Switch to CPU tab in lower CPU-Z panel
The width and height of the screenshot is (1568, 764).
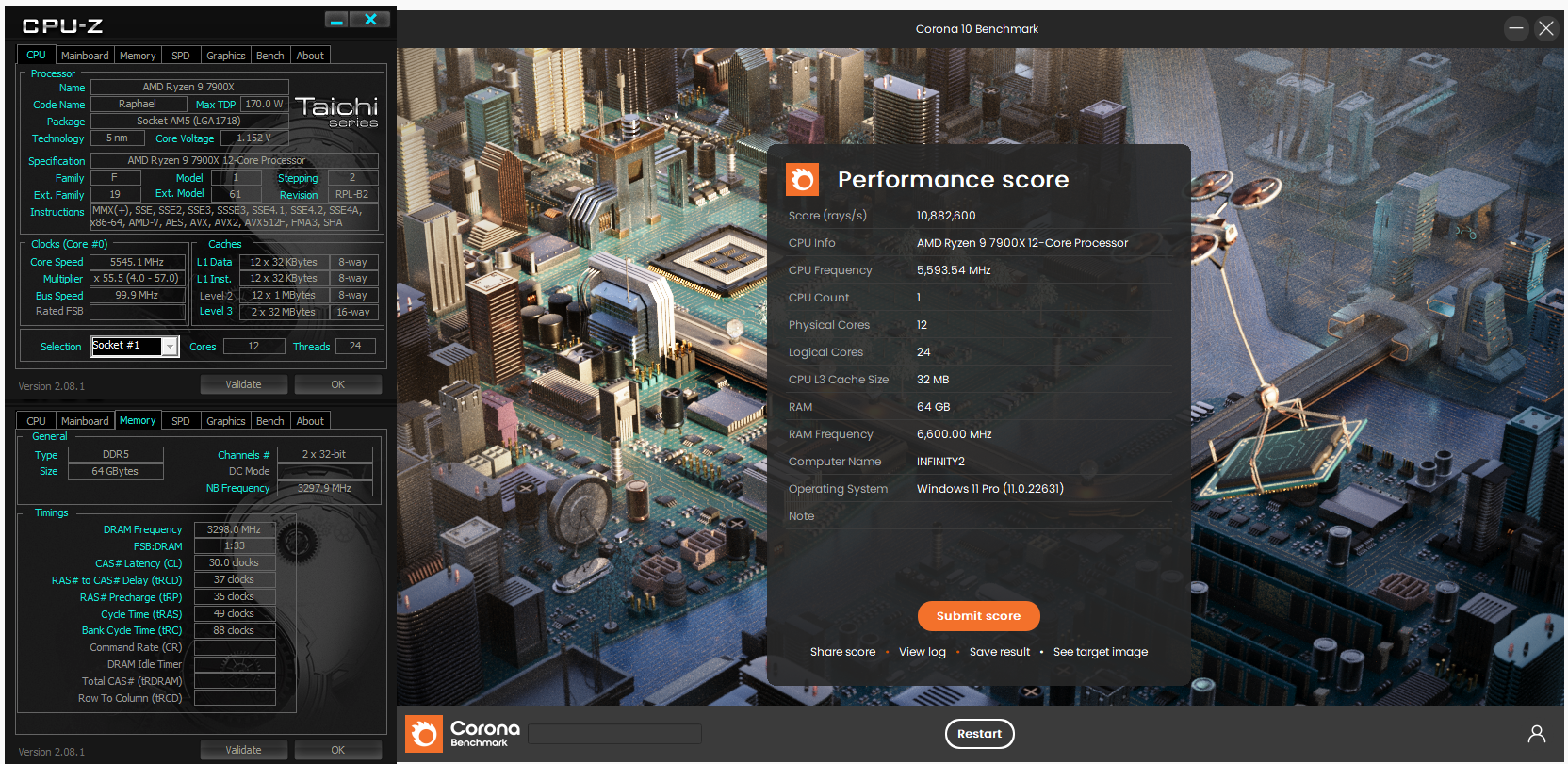pyautogui.click(x=36, y=421)
